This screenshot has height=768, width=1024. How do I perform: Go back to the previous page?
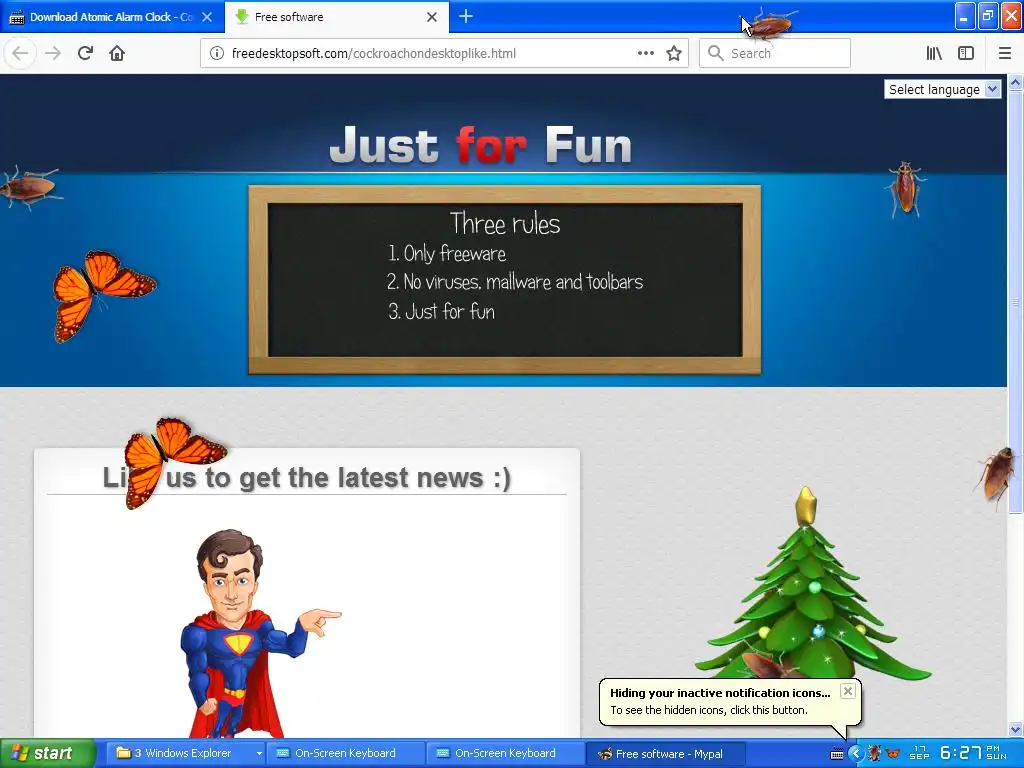pos(20,53)
